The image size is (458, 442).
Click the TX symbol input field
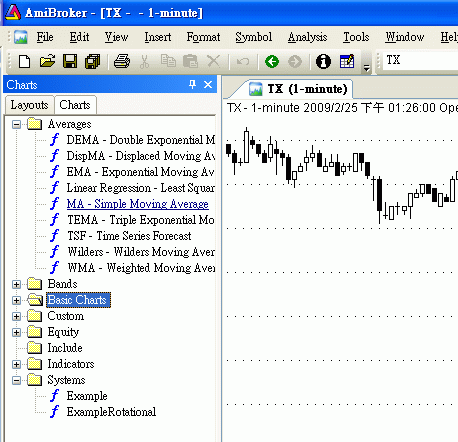coord(420,60)
